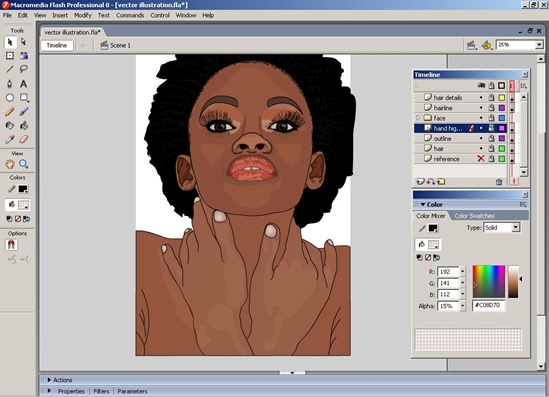
Task: Select the Ink Bottle tool
Action: pyautogui.click(x=10, y=125)
